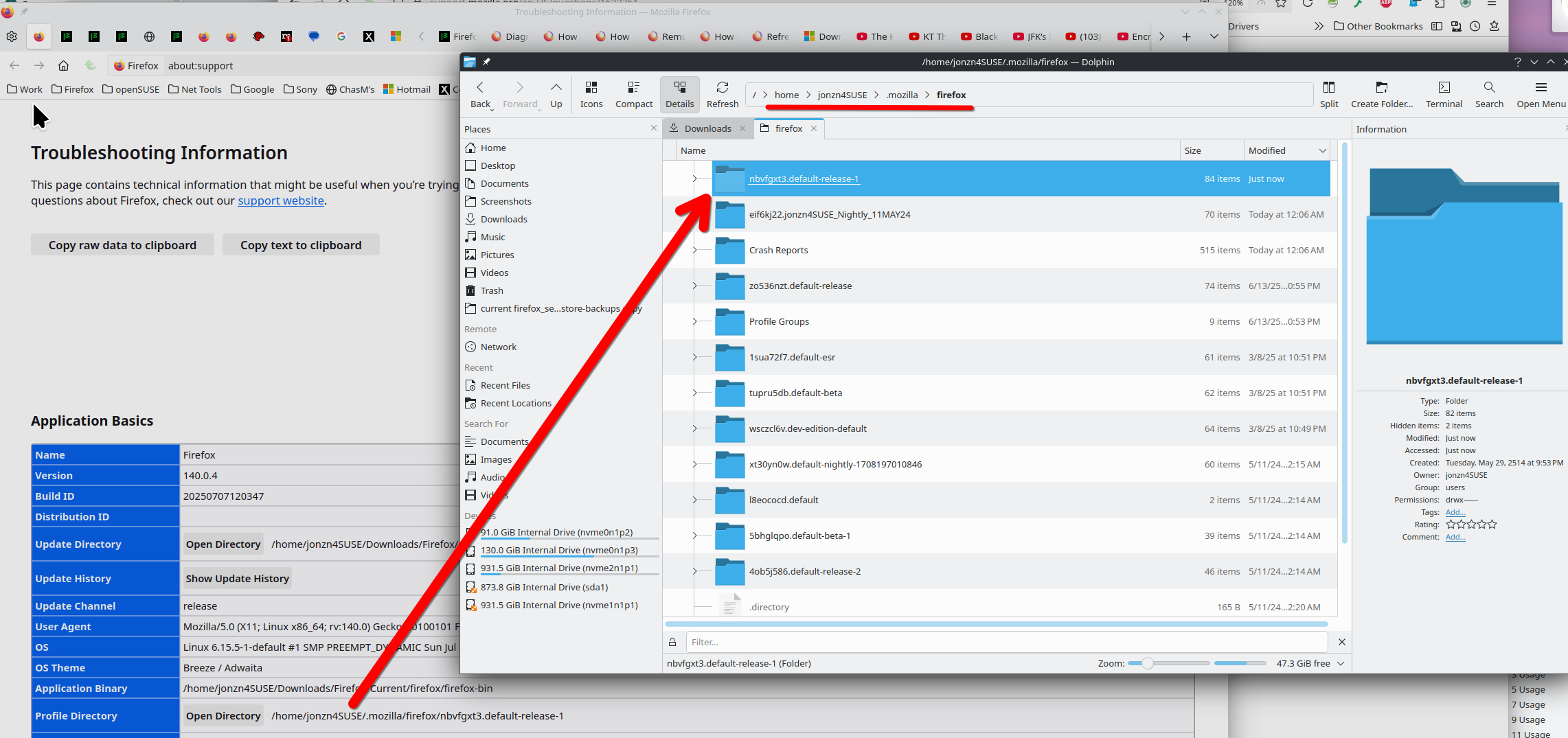Expand the zo536nzt.default-release folder

point(694,286)
